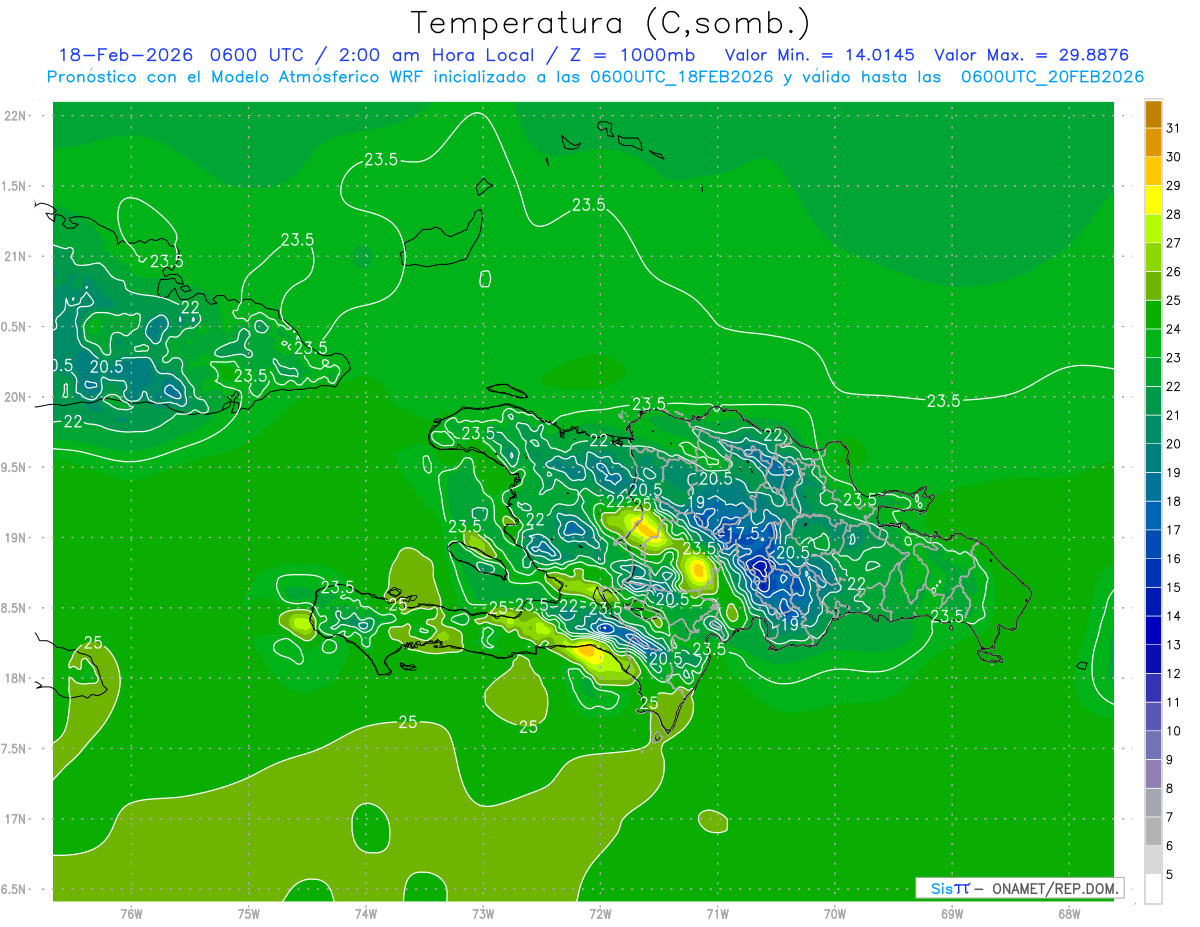This screenshot has height=927, width=1200.
Task: Click the '21N' latitude axis label
Action: coord(14,256)
